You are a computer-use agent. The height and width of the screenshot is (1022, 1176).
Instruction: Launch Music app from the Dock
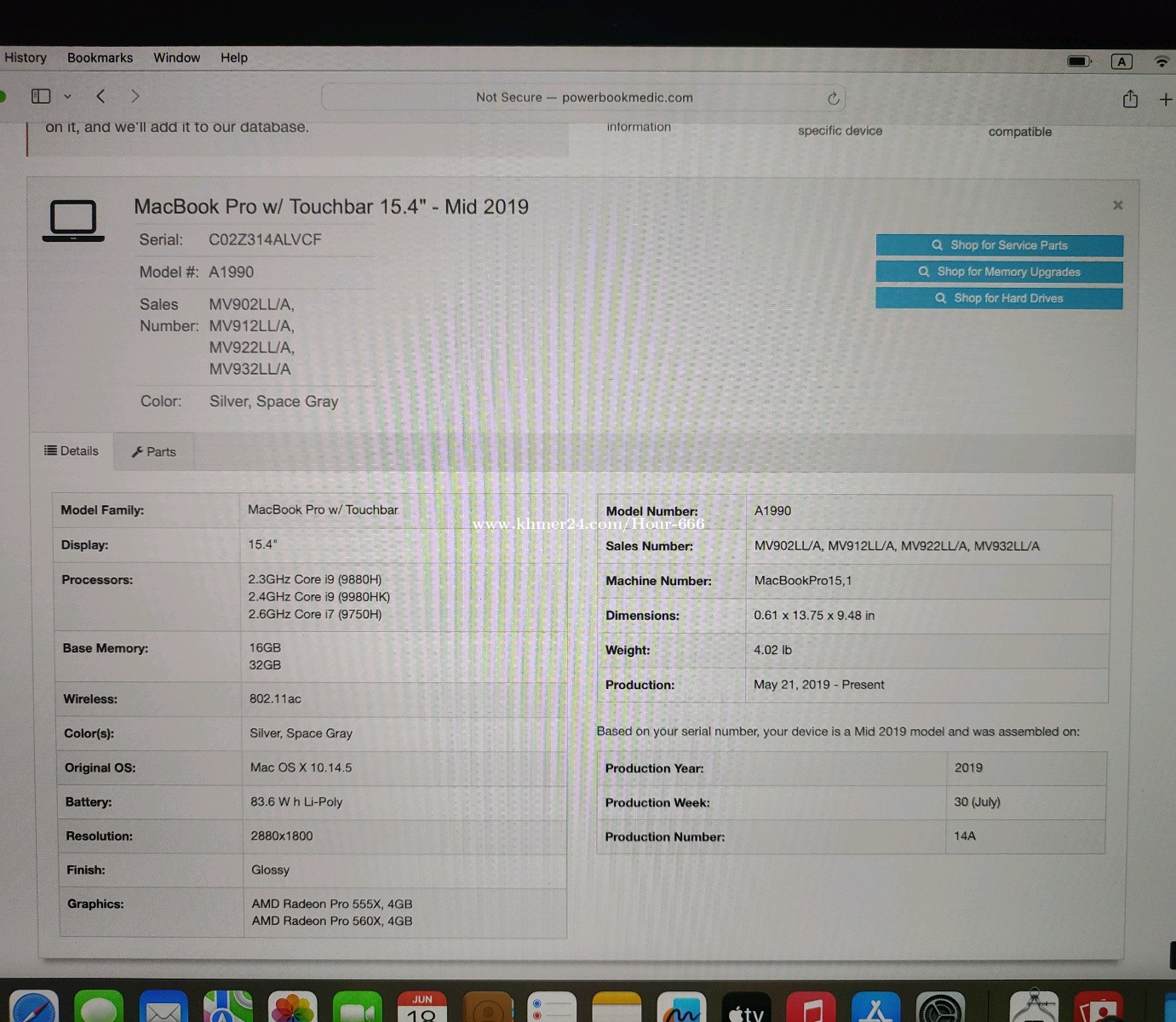coord(811,1007)
